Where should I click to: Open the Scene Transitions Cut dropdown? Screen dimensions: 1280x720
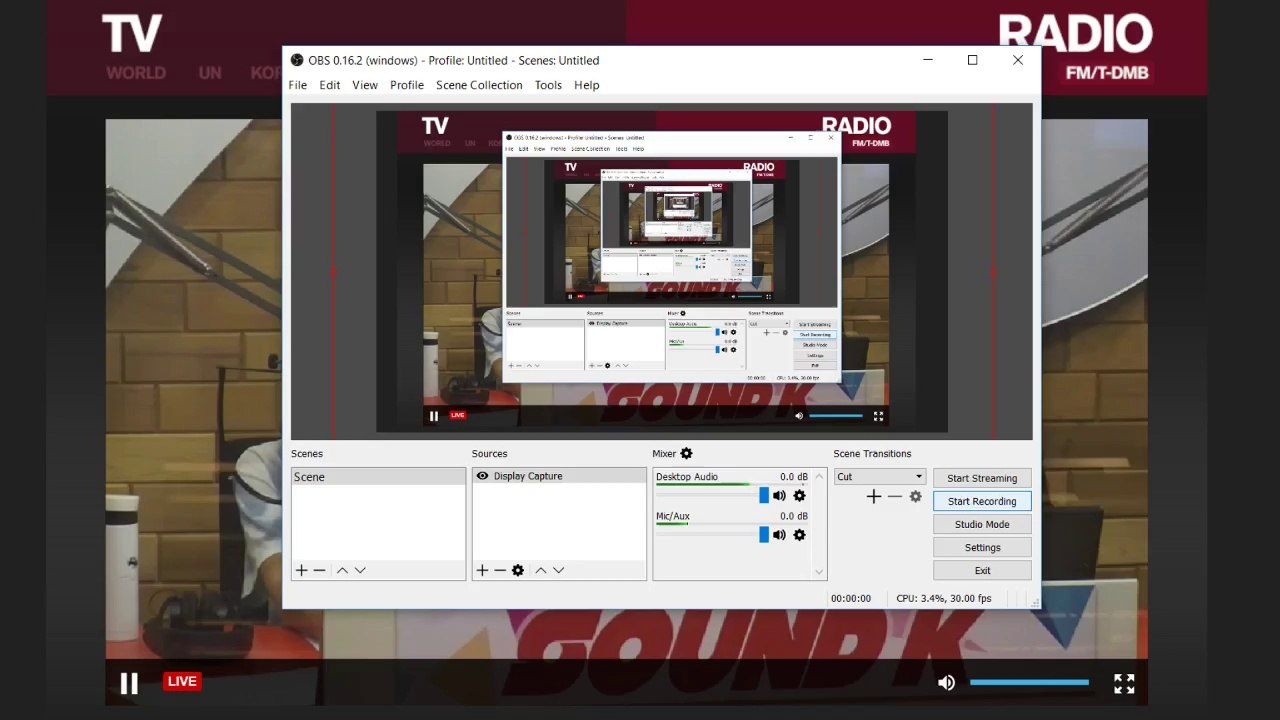coord(880,477)
